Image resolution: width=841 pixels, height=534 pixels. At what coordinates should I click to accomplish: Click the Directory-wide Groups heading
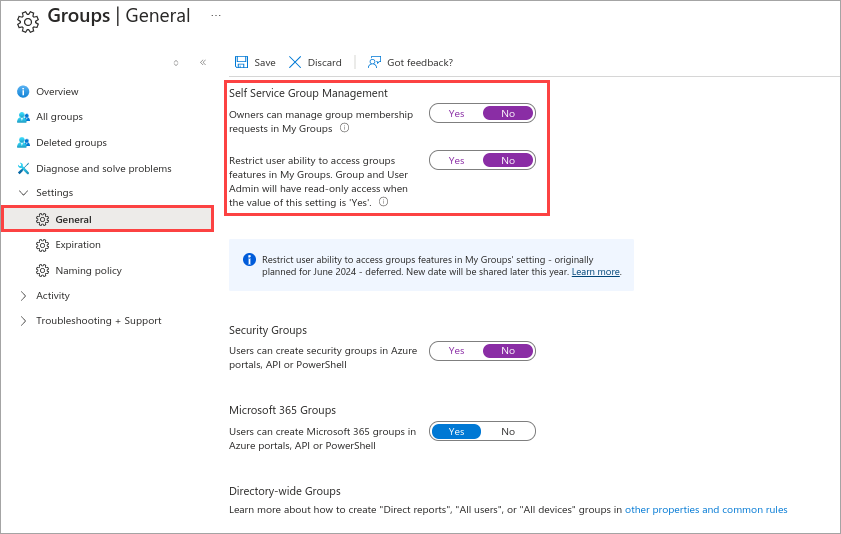tap(285, 491)
